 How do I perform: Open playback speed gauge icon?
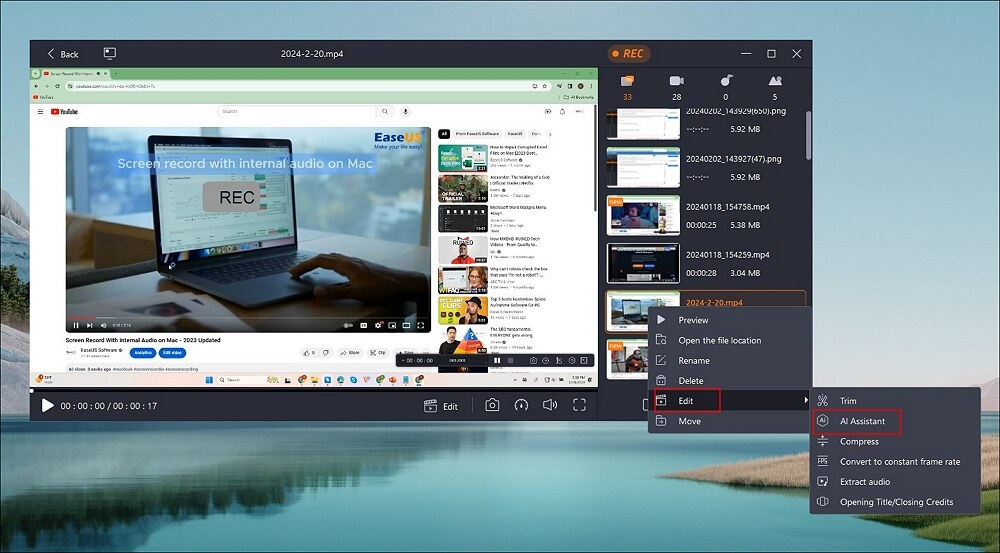pos(521,405)
